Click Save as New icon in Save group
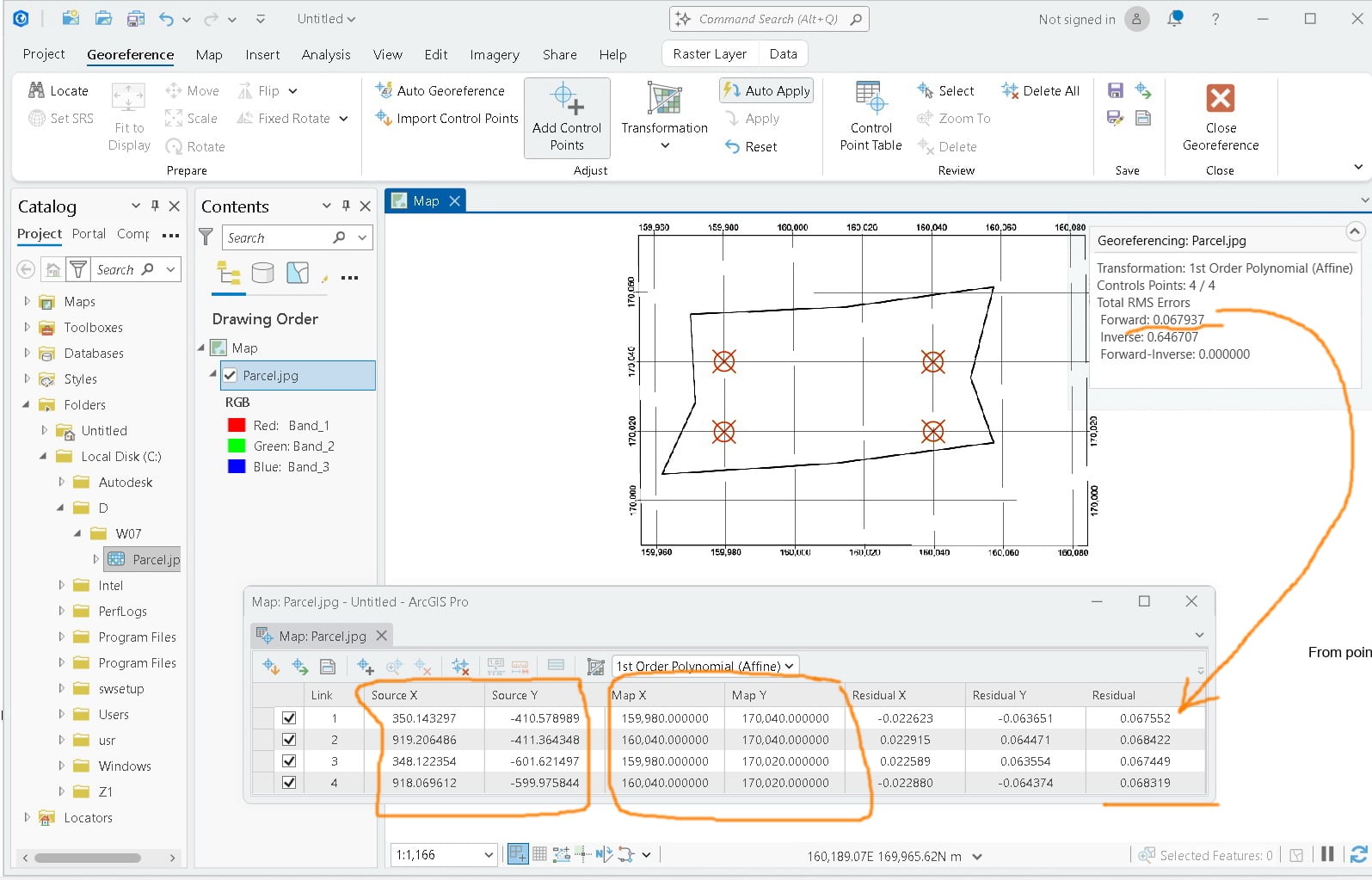1372x880 pixels. pyautogui.click(x=1116, y=118)
